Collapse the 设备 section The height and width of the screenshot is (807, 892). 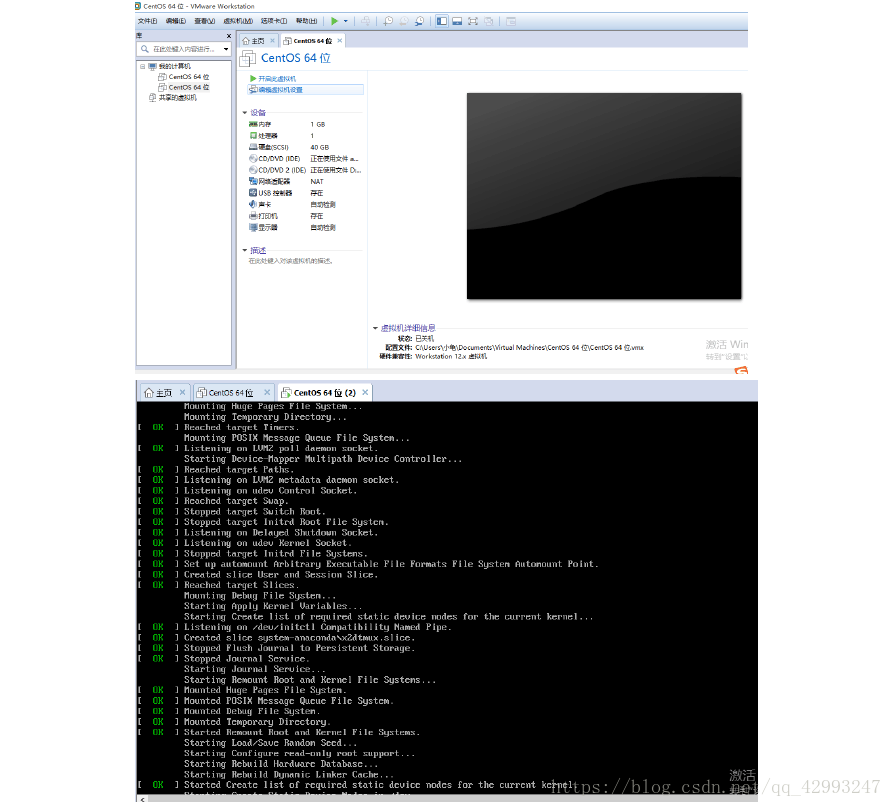click(245, 113)
